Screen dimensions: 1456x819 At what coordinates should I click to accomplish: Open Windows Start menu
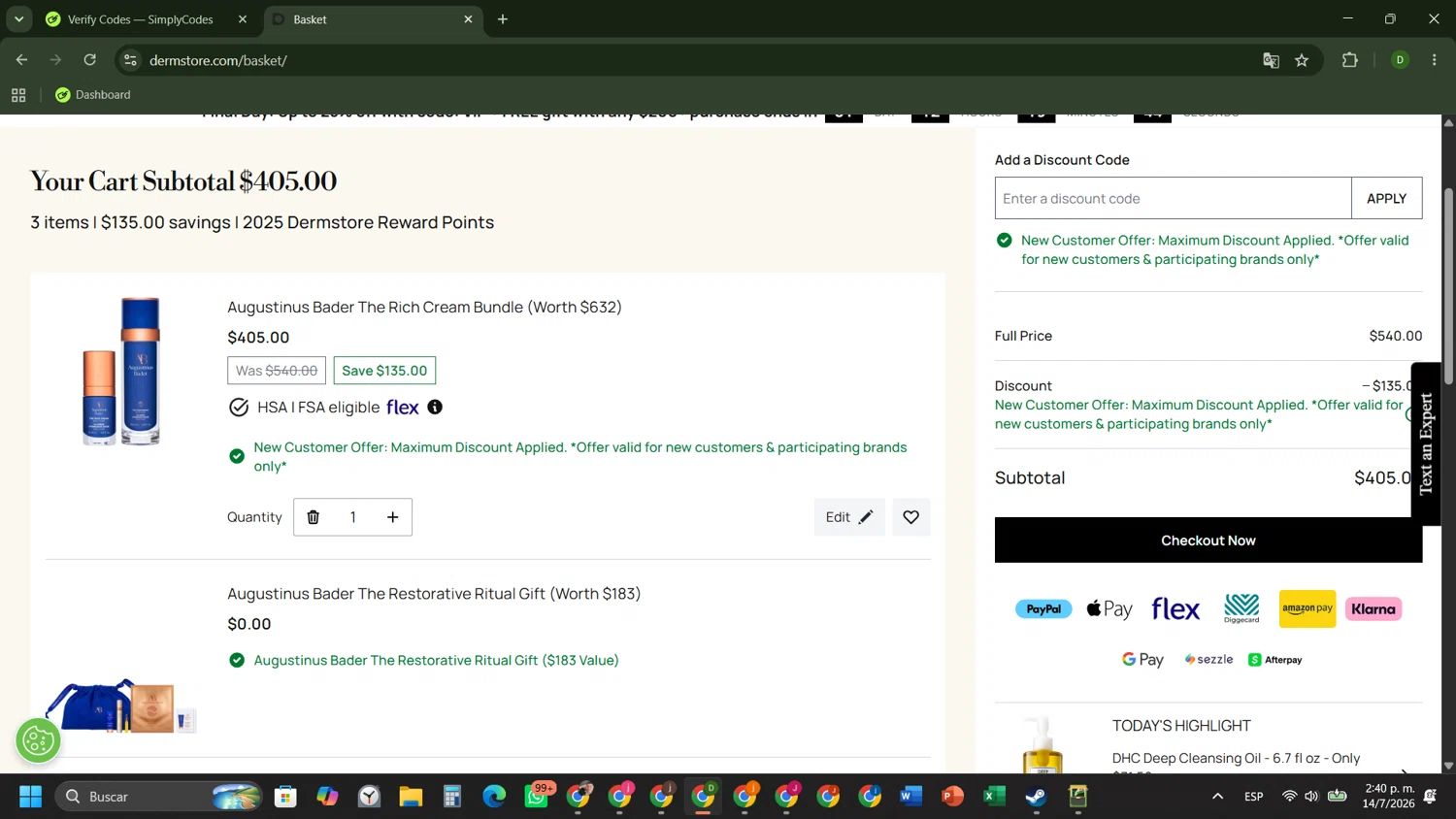coord(30,797)
